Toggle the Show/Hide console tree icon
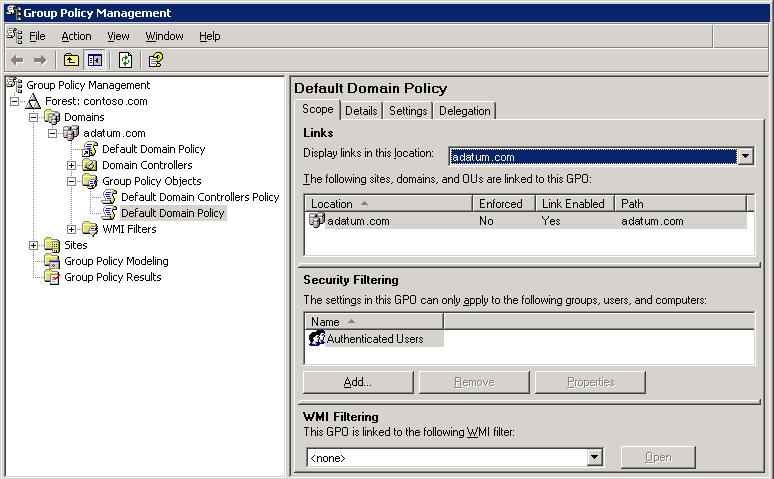The width and height of the screenshot is (774, 479). click(95, 60)
